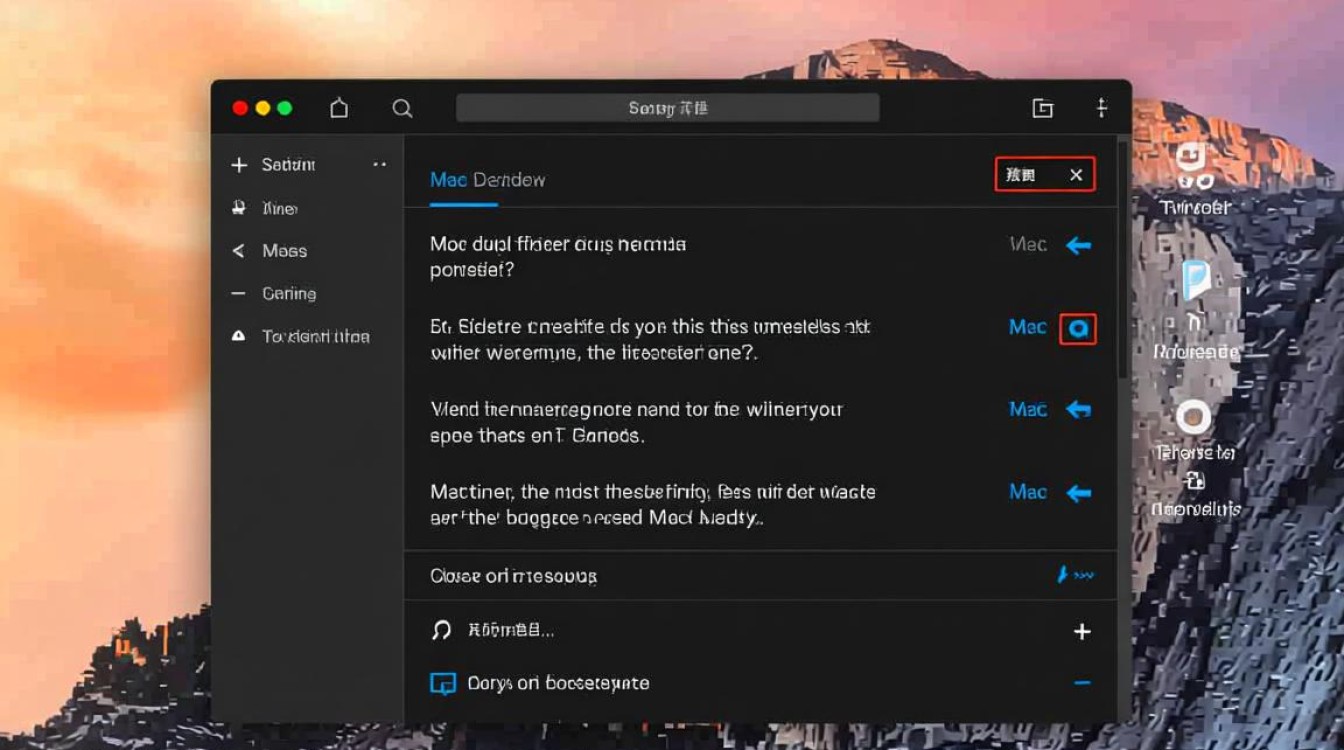Click the X icon beside the tab header
The image size is (1344, 750).
tap(1076, 175)
